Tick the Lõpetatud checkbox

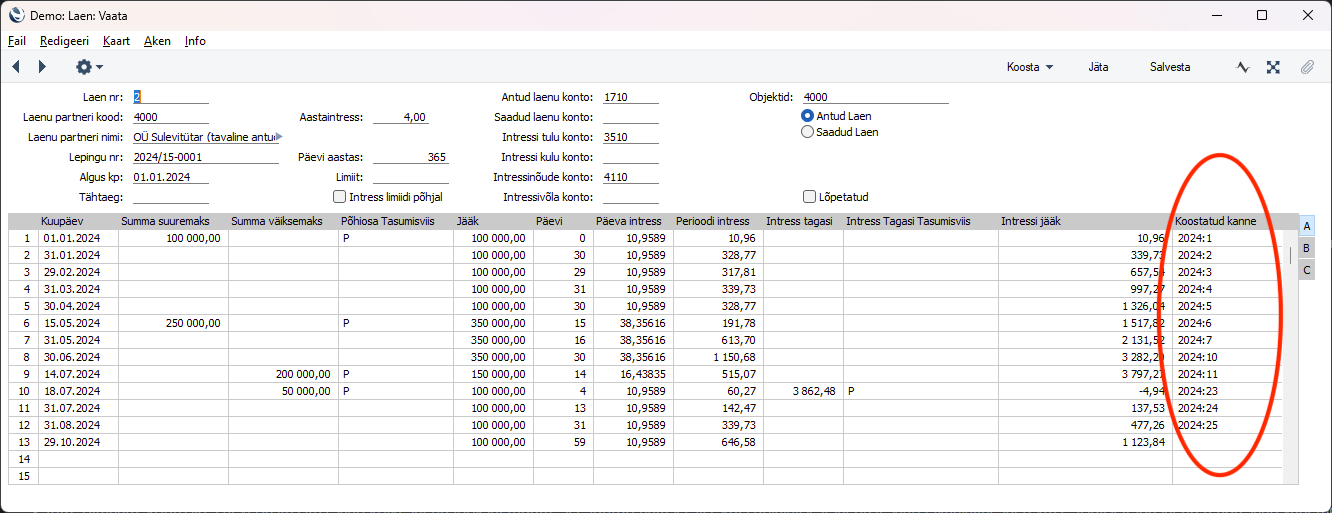click(810, 197)
